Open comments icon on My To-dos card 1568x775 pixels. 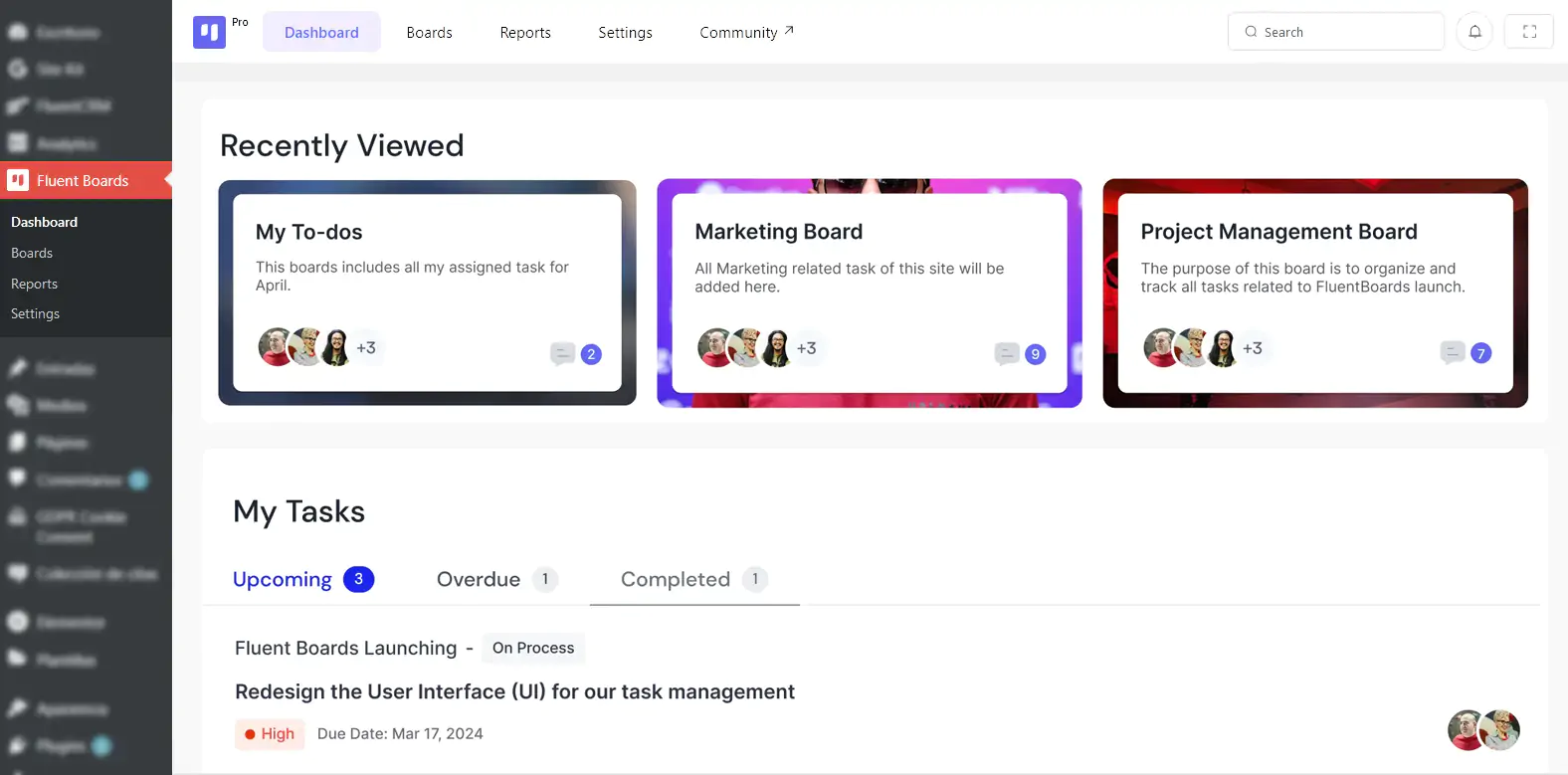pos(563,353)
